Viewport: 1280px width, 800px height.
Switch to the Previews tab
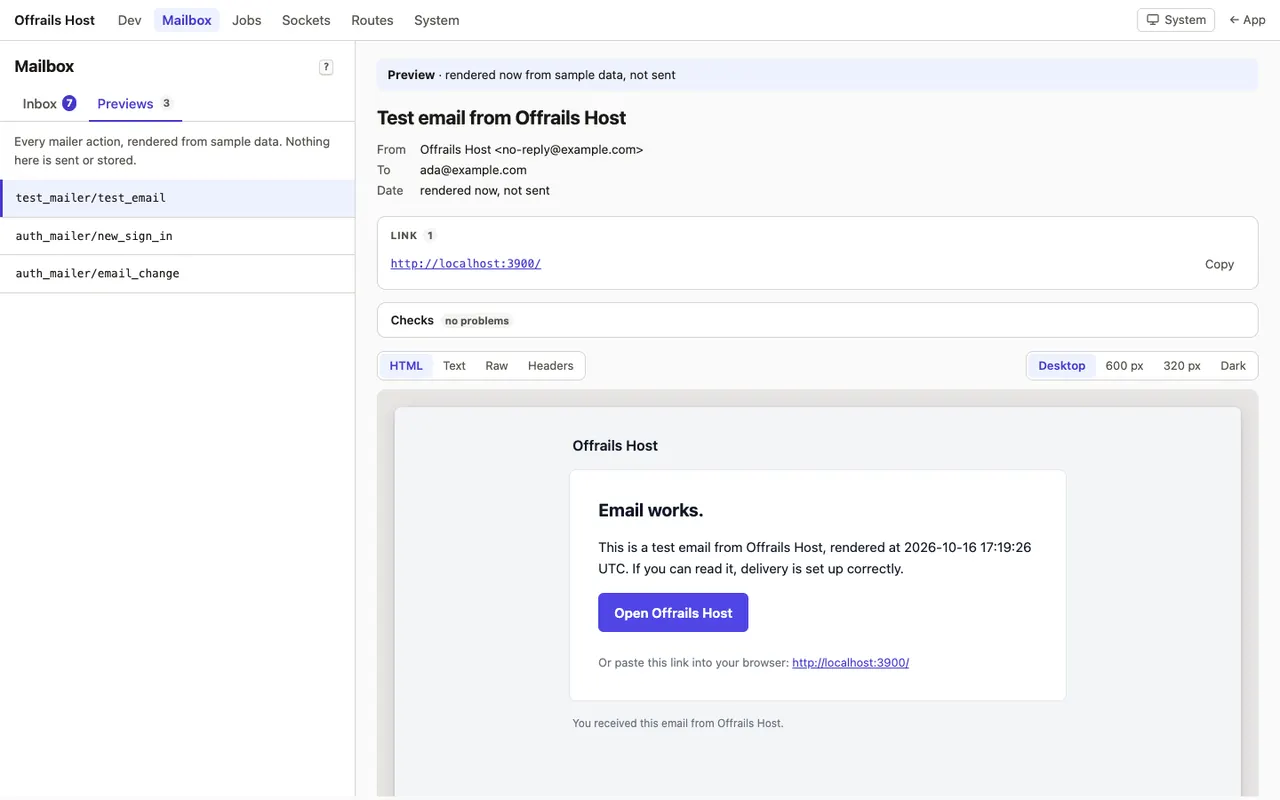click(135, 103)
